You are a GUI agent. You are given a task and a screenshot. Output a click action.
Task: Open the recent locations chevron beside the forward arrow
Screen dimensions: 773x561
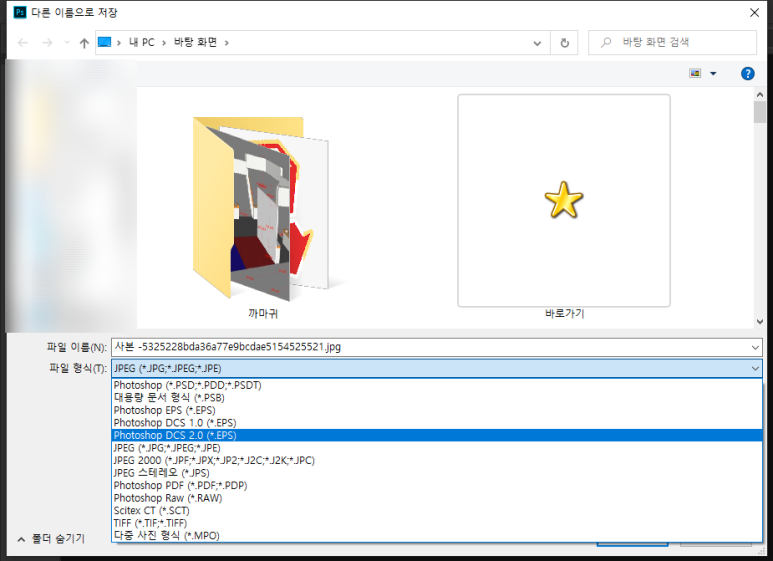(67, 43)
